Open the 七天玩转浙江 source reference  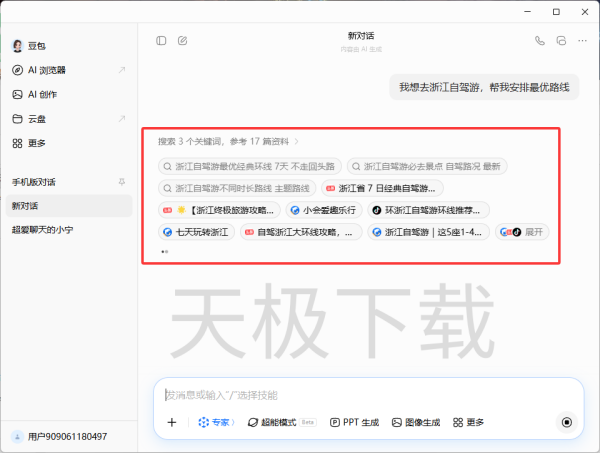196,232
